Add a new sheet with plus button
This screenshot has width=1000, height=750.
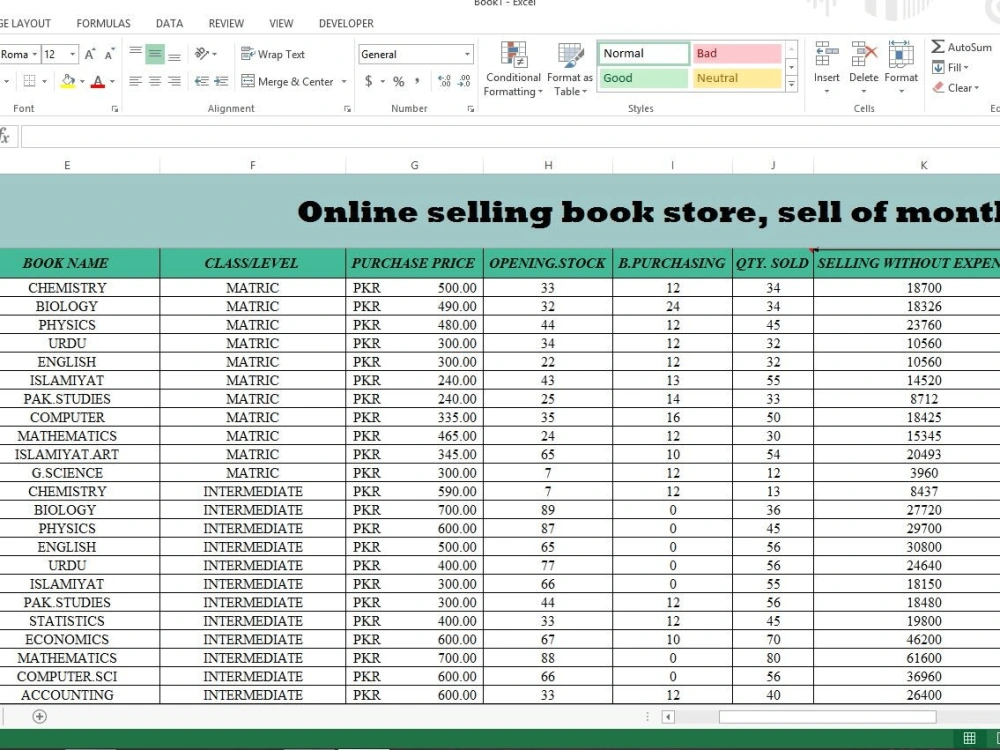40,716
